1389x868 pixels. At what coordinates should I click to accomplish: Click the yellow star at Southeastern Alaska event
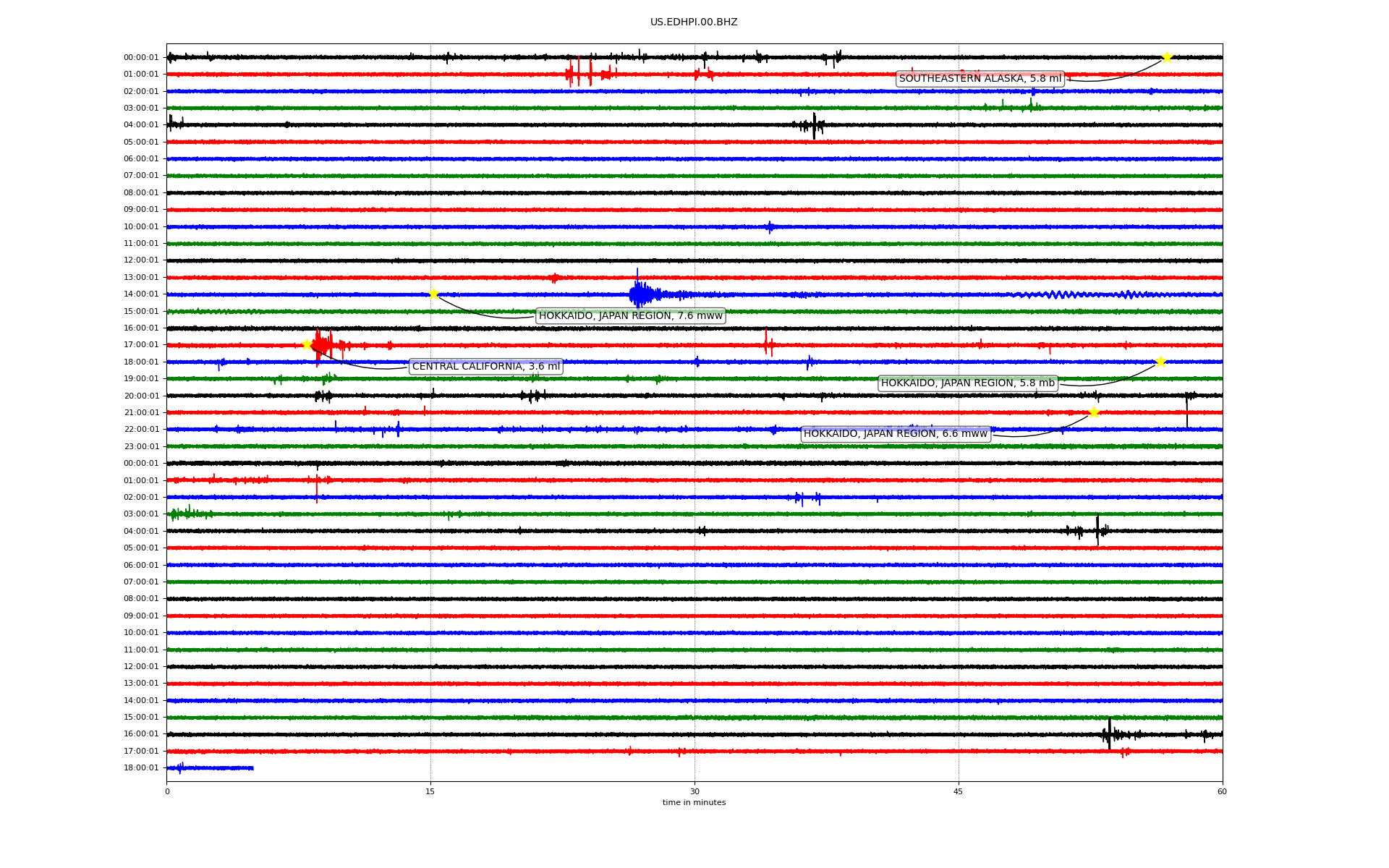coord(1166,57)
